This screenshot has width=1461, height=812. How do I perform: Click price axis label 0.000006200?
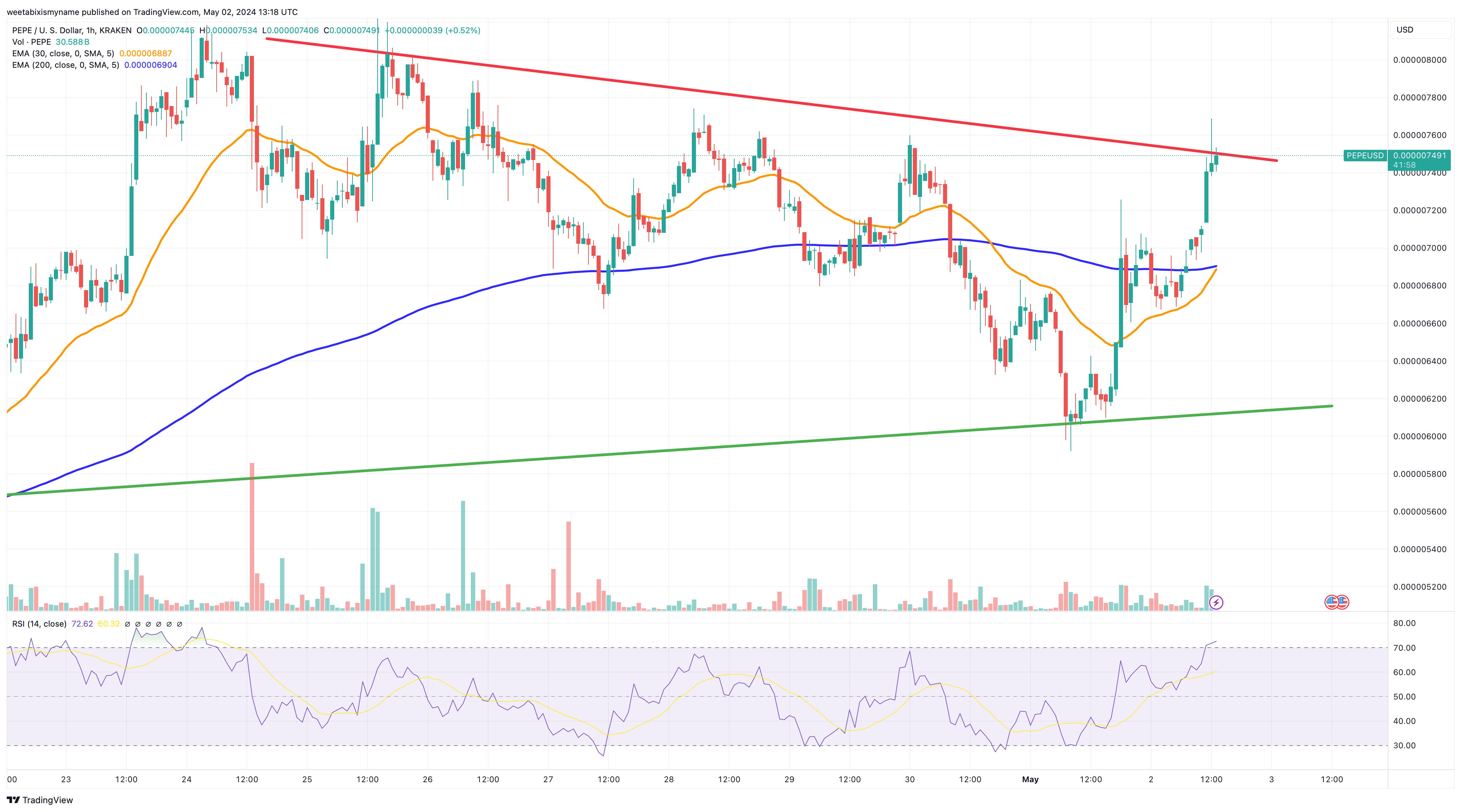1420,399
